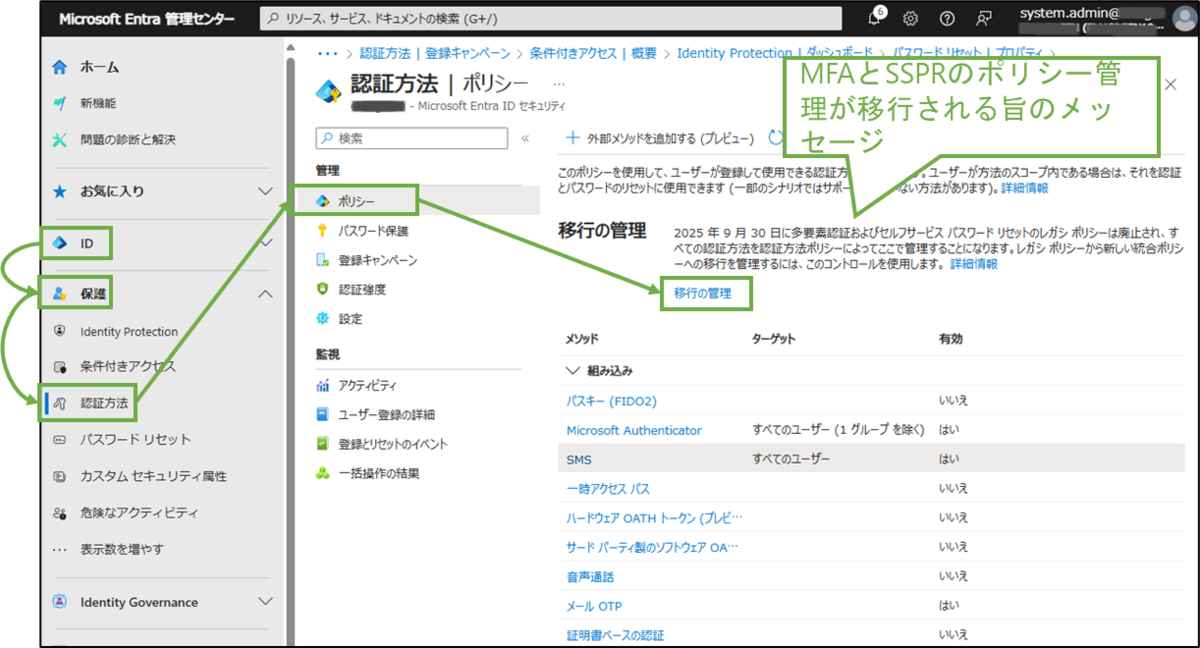The height and width of the screenshot is (648, 1200).
Task: Click 条件付きアクセス | 概要 breadcrumb
Action: click(594, 53)
